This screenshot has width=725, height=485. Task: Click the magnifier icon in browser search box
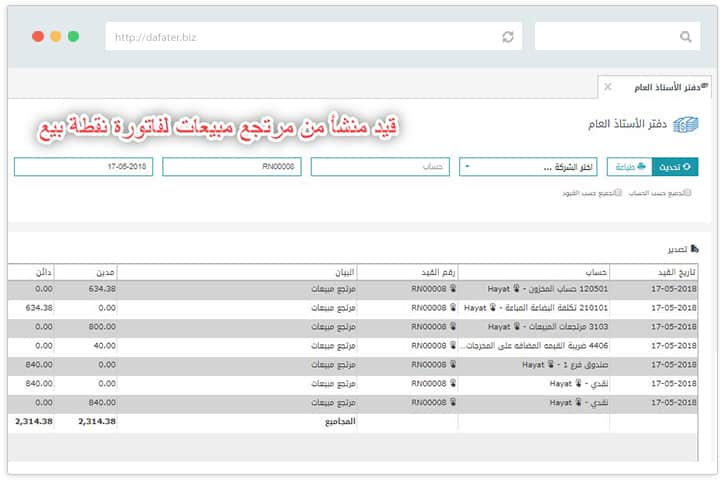coord(685,37)
